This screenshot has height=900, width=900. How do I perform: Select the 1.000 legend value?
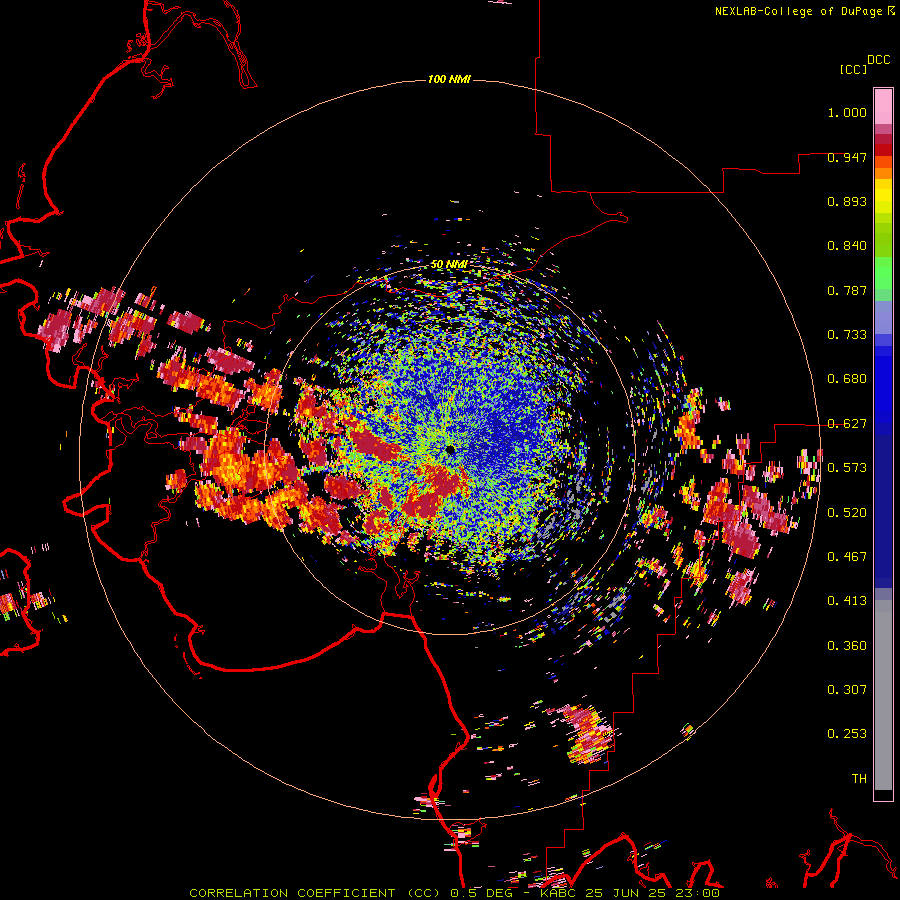847,112
